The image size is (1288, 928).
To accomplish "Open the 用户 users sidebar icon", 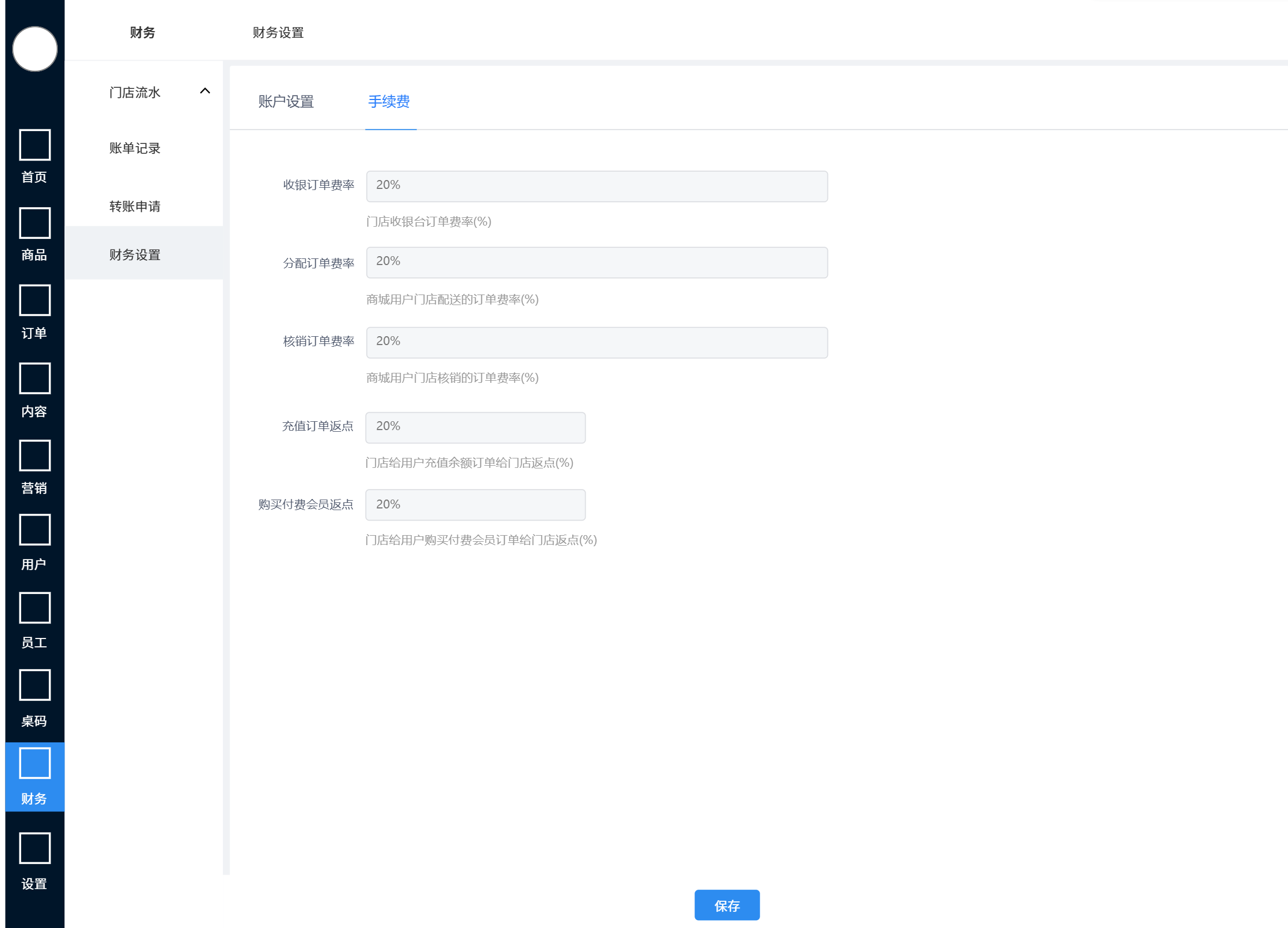I will pyautogui.click(x=34, y=530).
